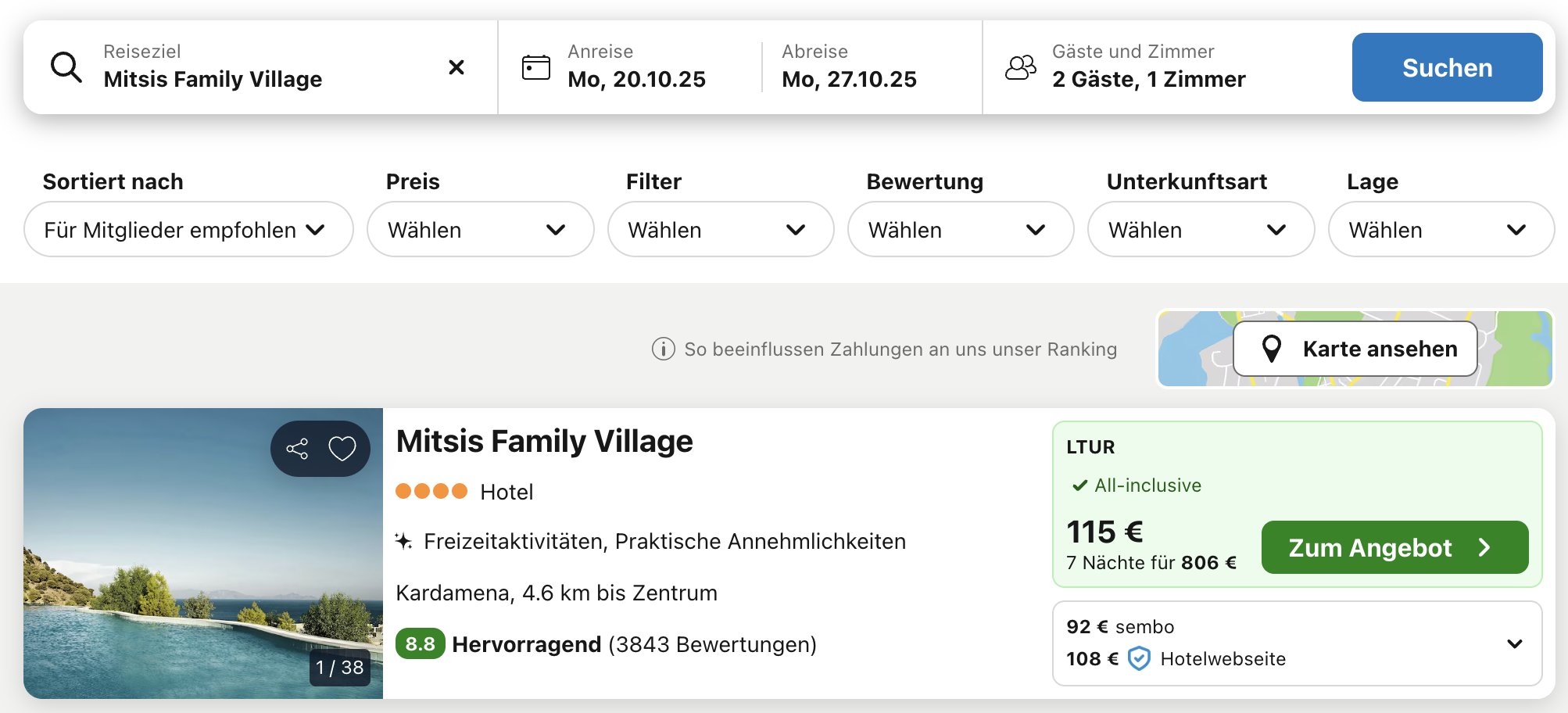
Task: Click the Hotelwebseite shield icon
Action: (x=1140, y=658)
